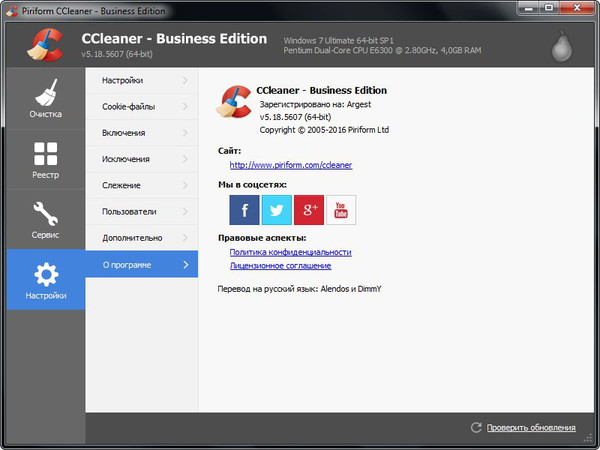Open the Cookie-файлы submenu item
This screenshot has width=600, height=450.
pyautogui.click(x=142, y=106)
